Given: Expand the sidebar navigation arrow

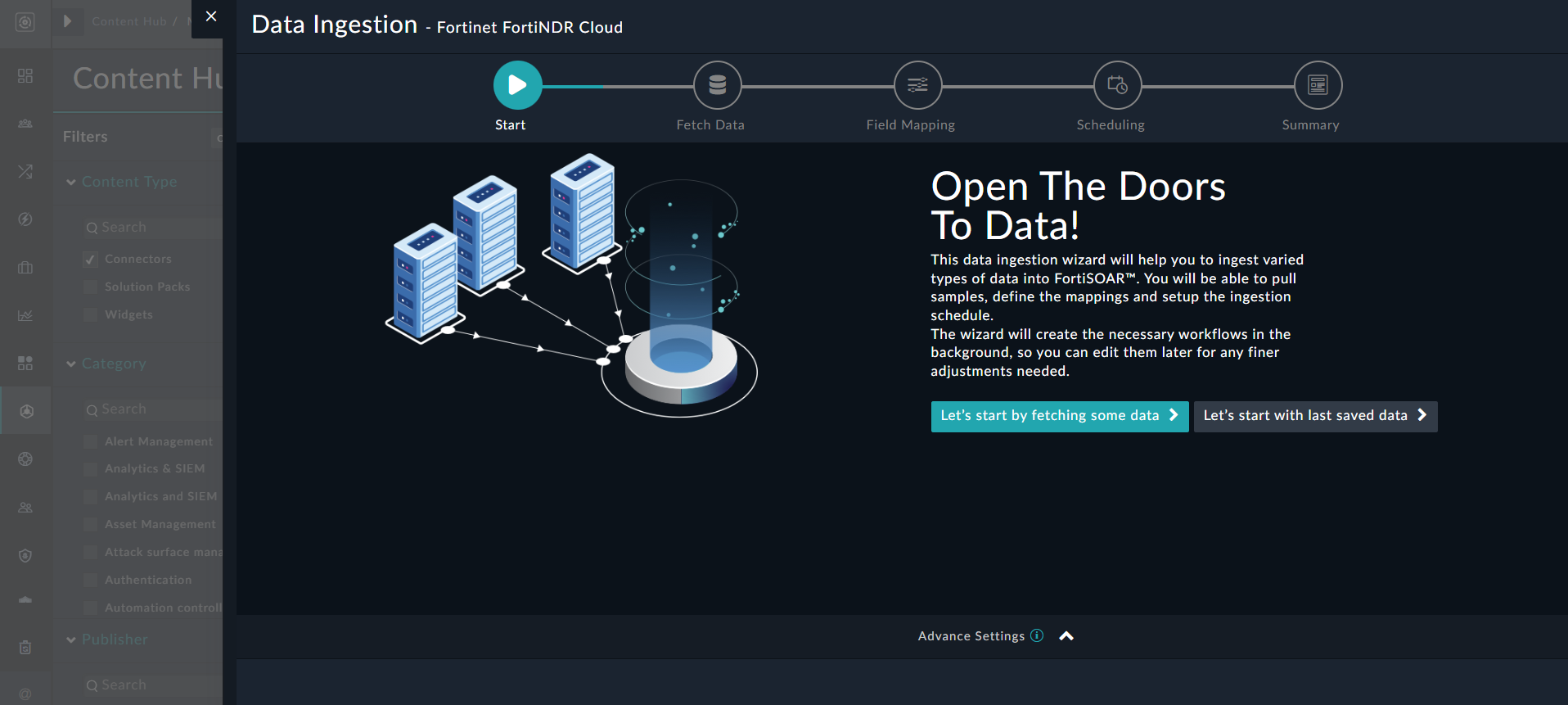Looking at the screenshot, I should pos(68,21).
